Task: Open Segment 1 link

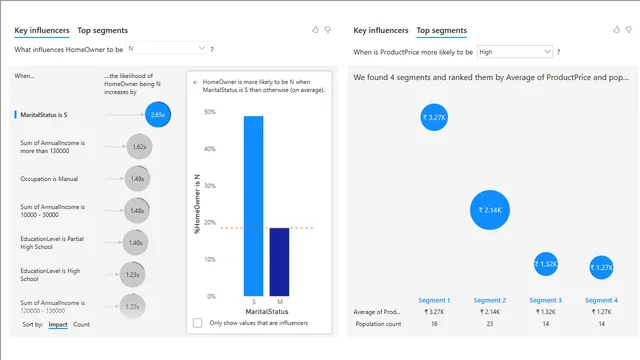Action: 434,300
